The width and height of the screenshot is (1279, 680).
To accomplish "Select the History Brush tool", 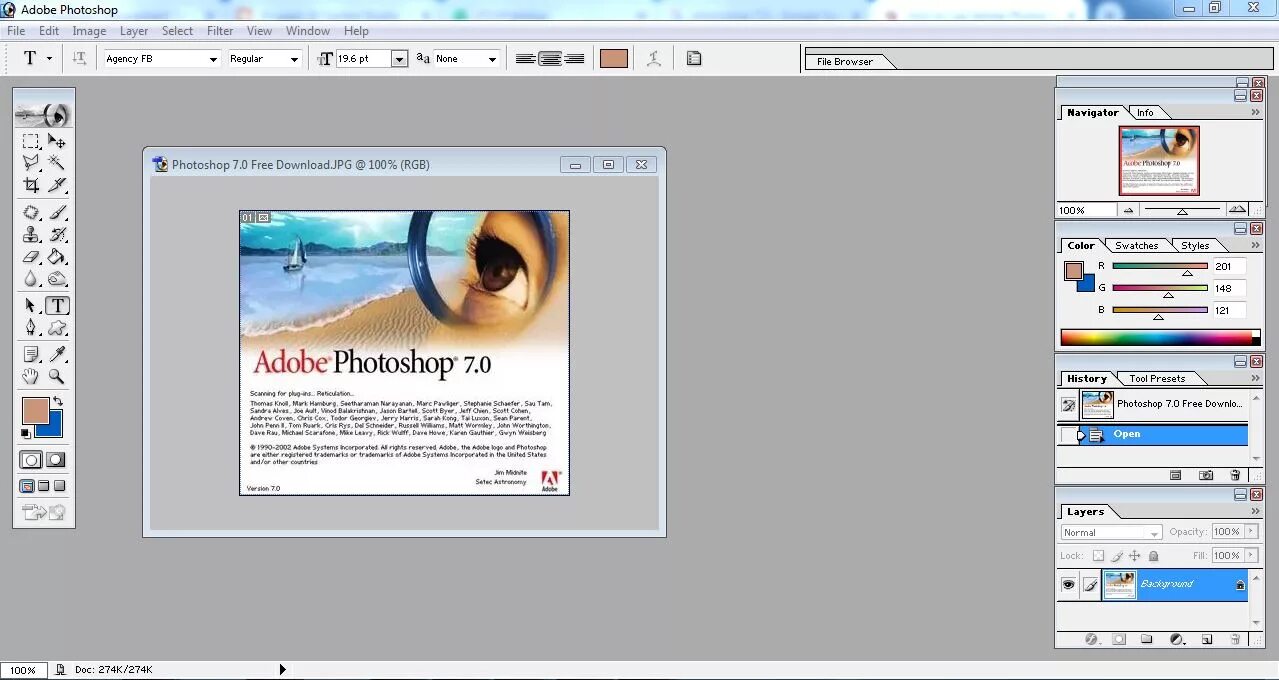I will [x=57, y=235].
